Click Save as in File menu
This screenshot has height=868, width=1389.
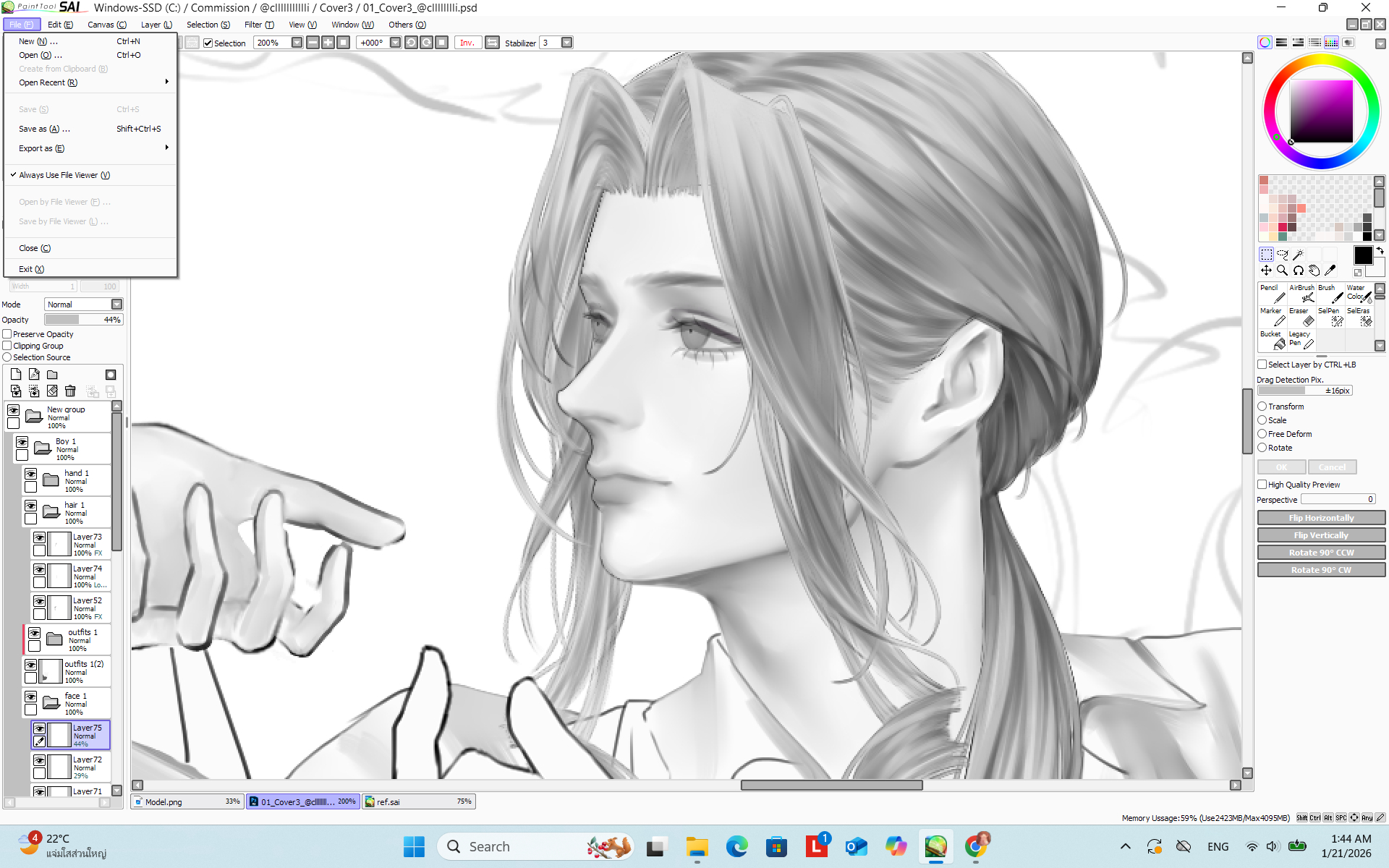coord(44,129)
